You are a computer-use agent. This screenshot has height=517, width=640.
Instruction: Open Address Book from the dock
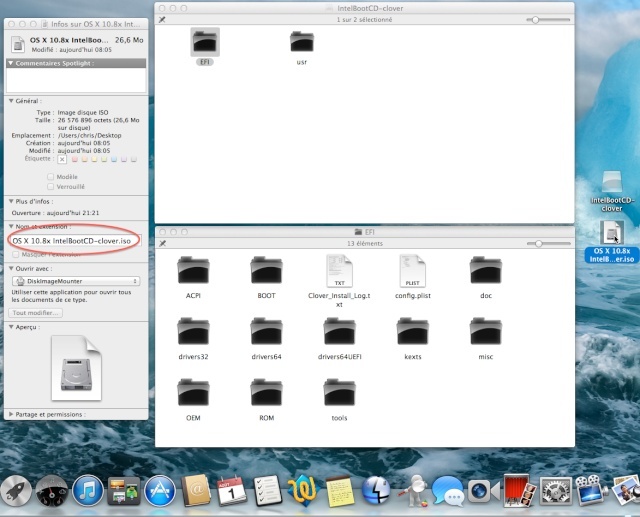(196, 491)
